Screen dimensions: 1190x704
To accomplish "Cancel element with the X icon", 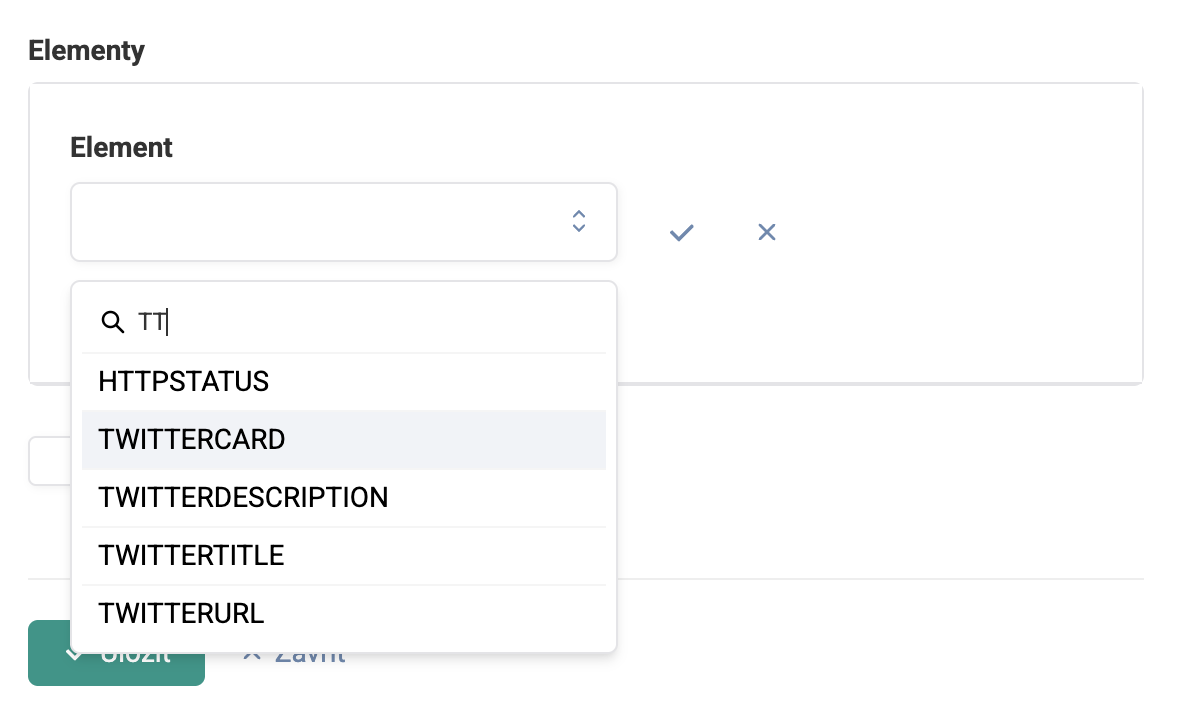I will (x=767, y=232).
